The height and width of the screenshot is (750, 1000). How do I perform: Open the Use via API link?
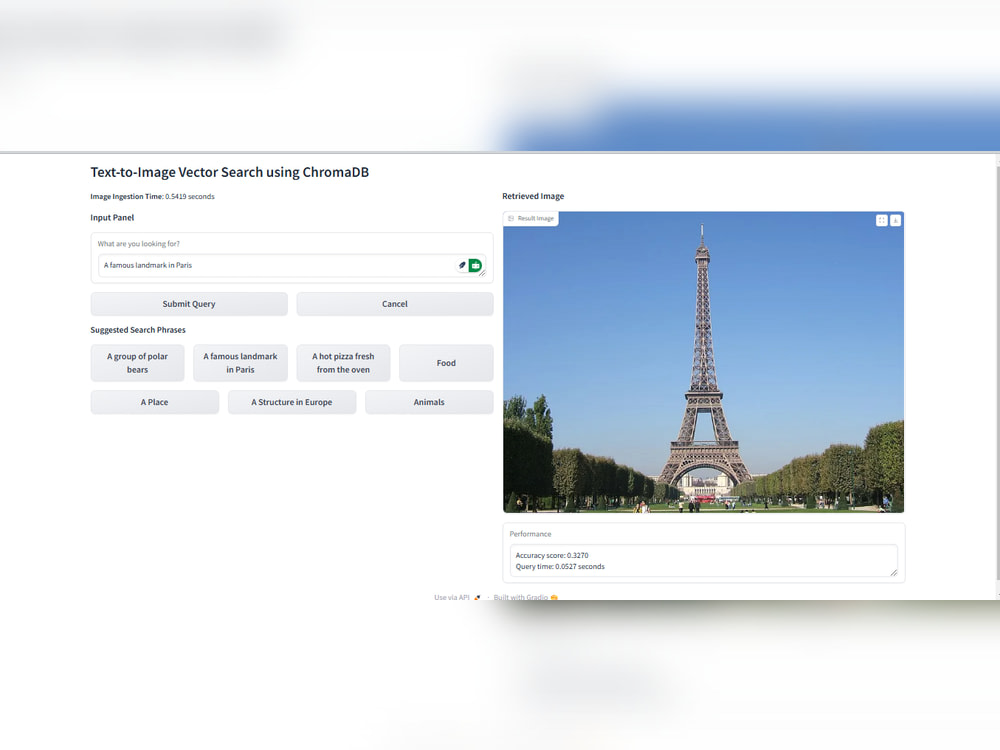(x=457, y=598)
